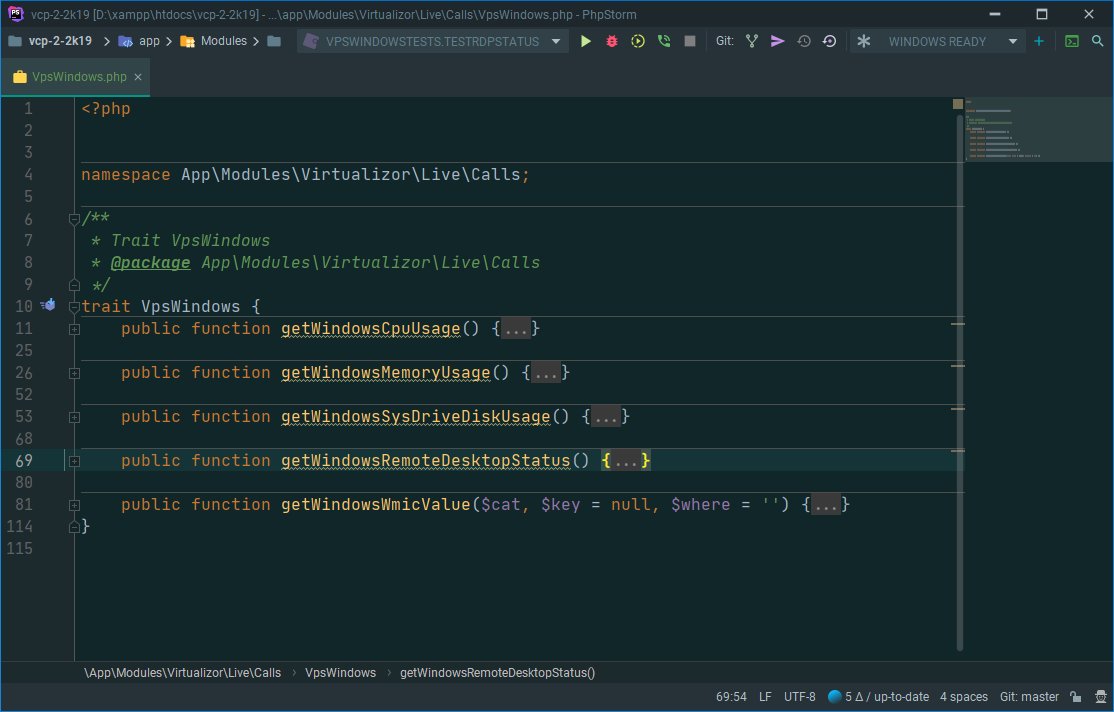
Task: Stop the running process with the square icon
Action: (689, 41)
